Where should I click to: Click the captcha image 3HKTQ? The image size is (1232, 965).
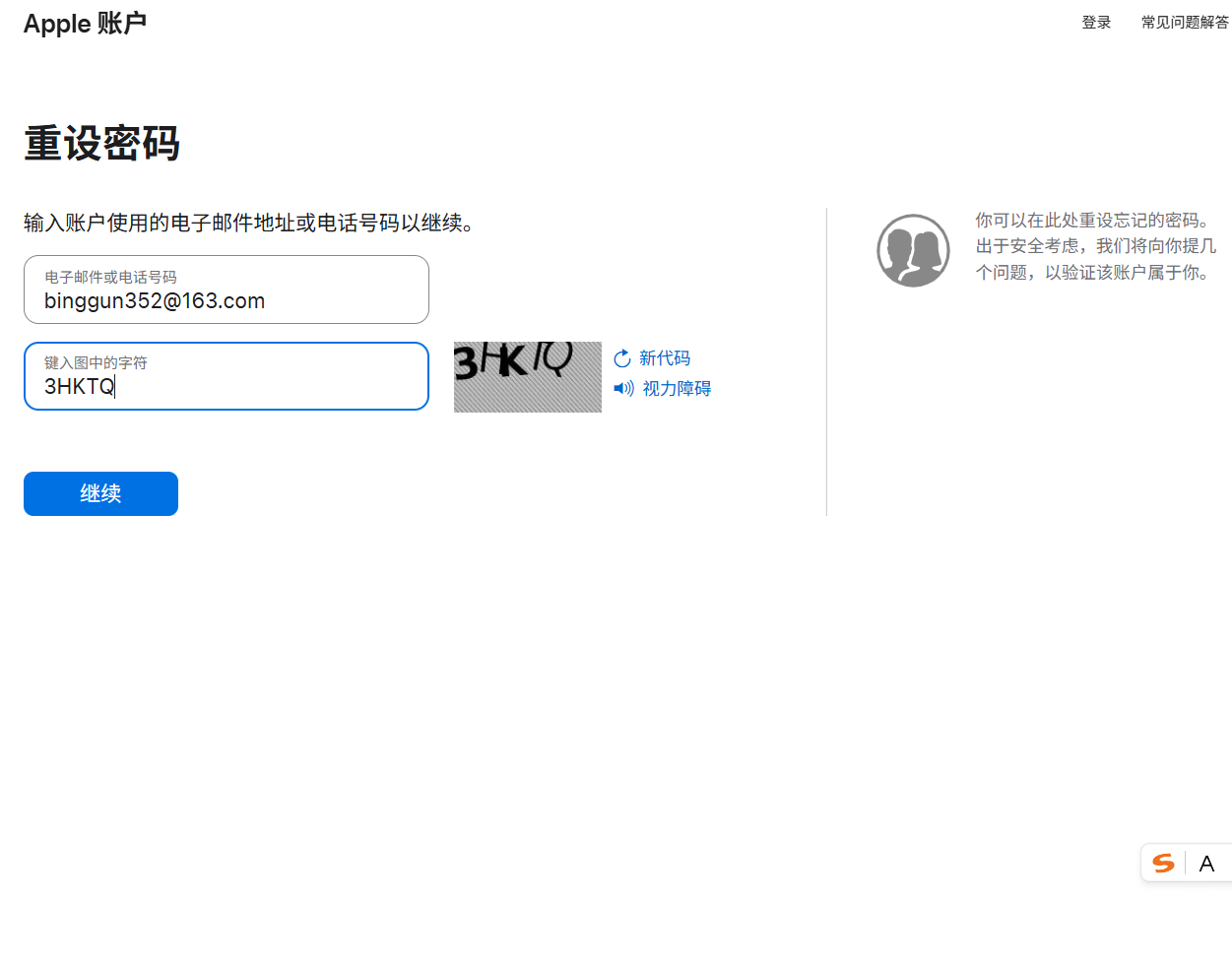pos(528,377)
